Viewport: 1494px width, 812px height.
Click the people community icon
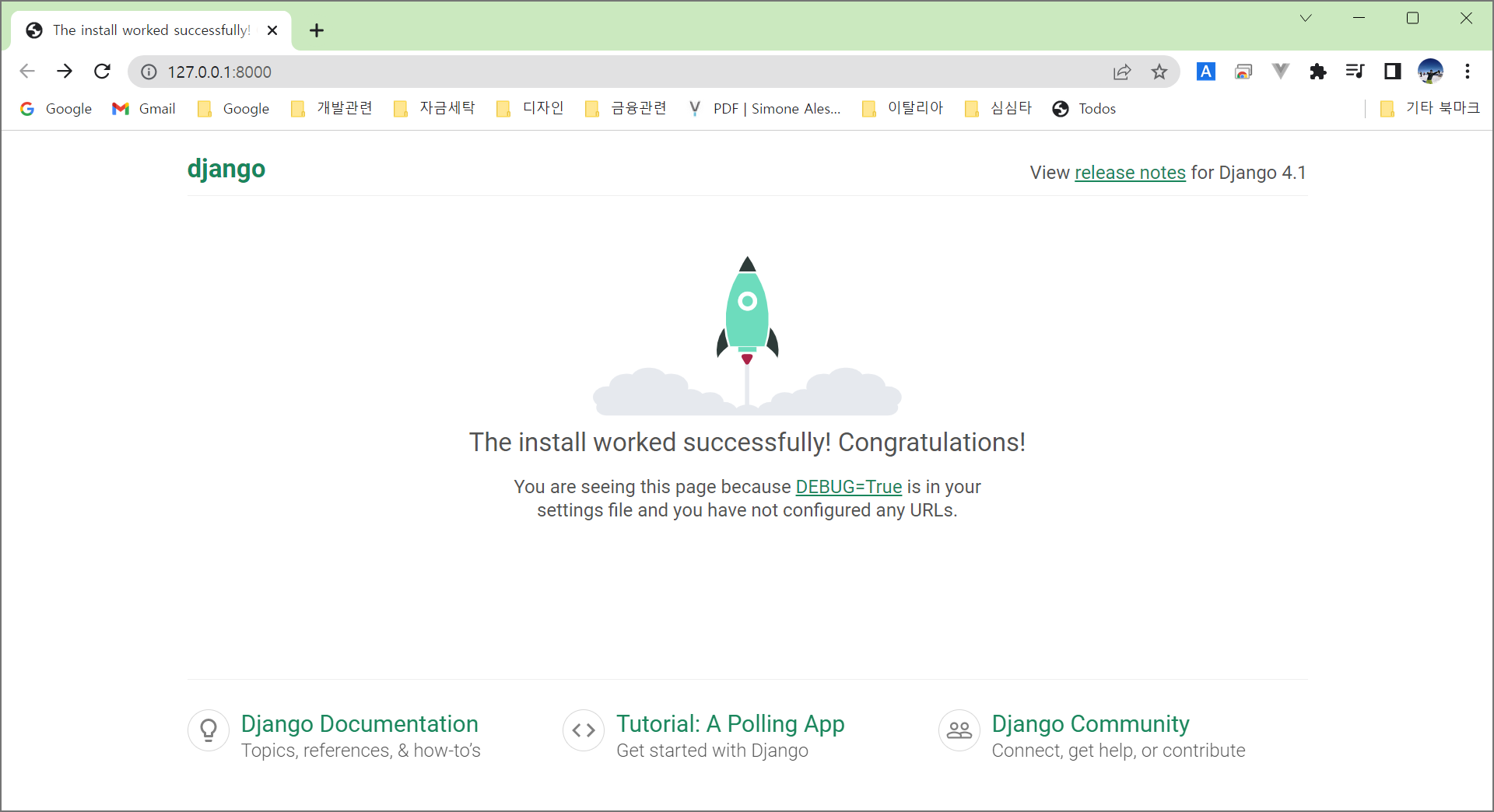click(x=959, y=730)
